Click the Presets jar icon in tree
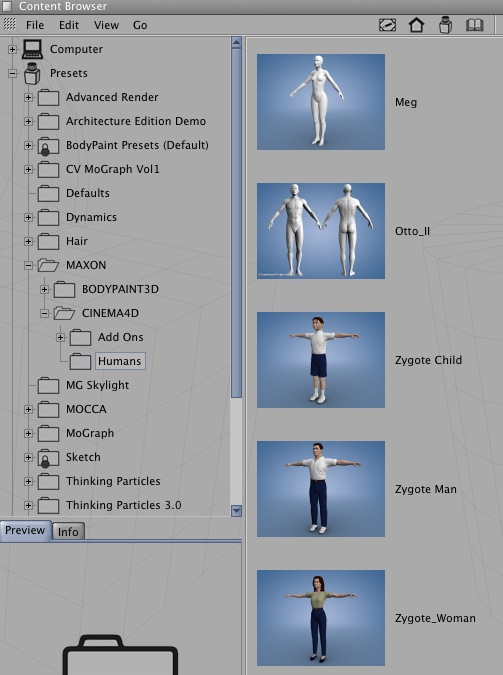This screenshot has height=675, width=503. pyautogui.click(x=32, y=73)
